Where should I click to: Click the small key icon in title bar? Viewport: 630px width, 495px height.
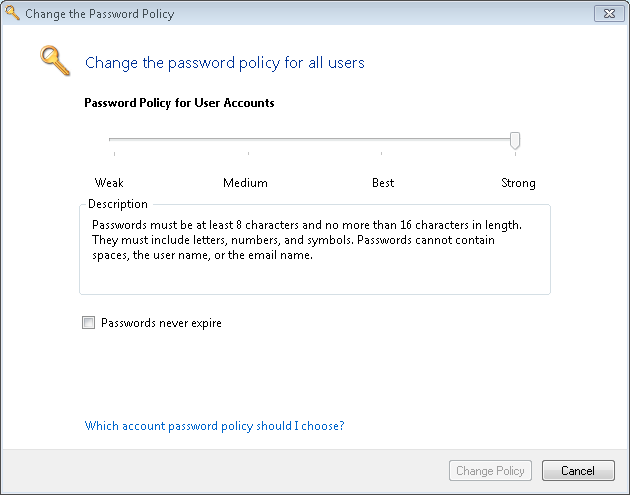(12, 14)
